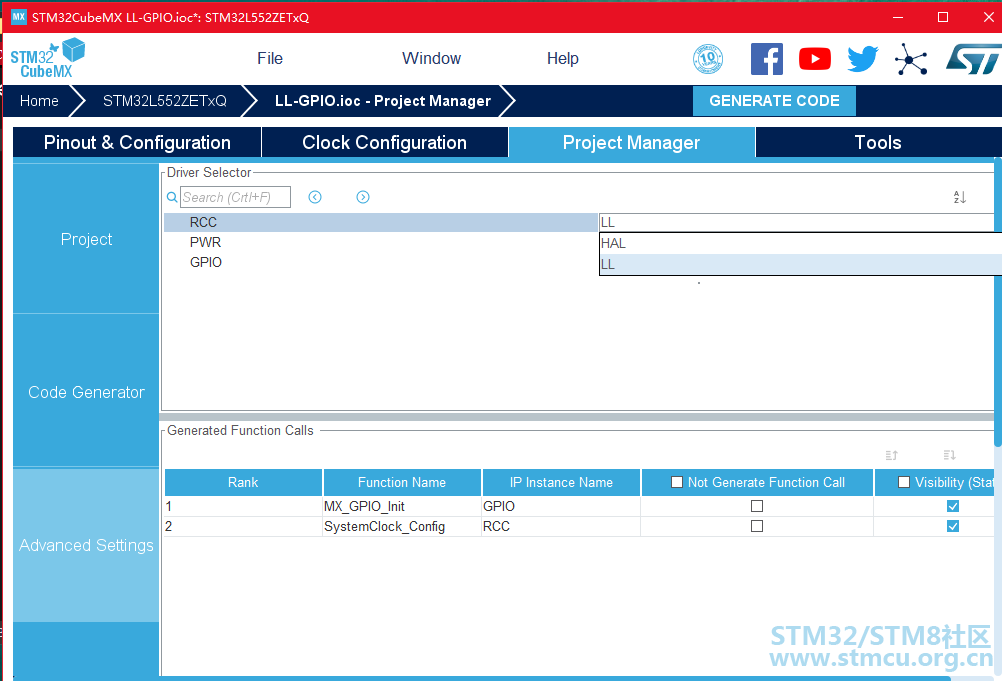Click the MX app icon in title bar
The height and width of the screenshot is (681, 1002).
[19, 17]
